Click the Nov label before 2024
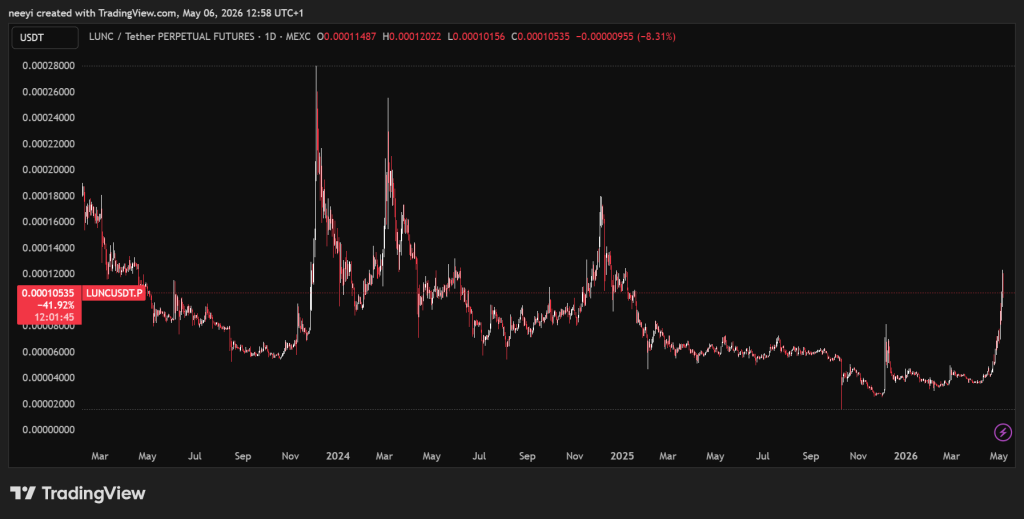Image resolution: width=1024 pixels, height=519 pixels. coord(290,456)
